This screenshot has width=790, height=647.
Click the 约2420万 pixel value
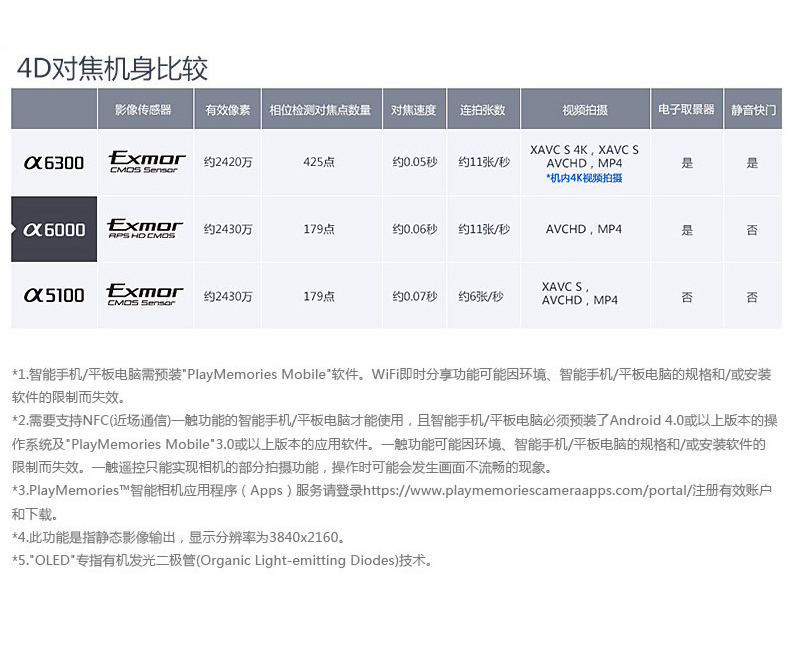[228, 162]
